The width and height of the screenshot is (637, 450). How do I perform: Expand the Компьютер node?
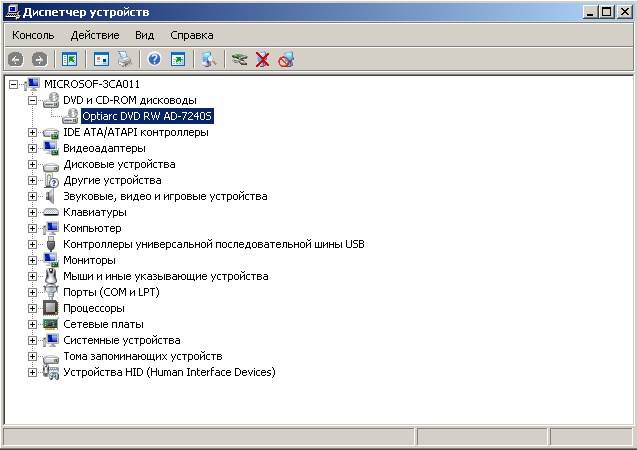(x=32, y=228)
